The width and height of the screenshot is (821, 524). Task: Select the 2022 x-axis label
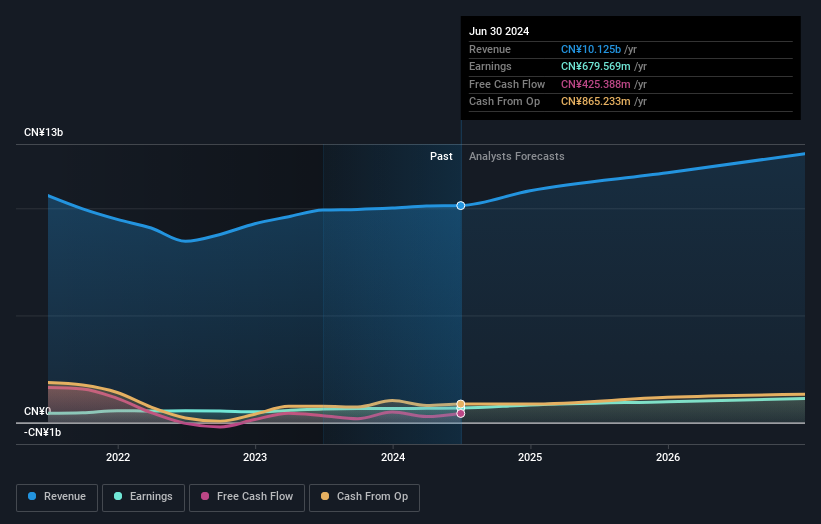[118, 457]
